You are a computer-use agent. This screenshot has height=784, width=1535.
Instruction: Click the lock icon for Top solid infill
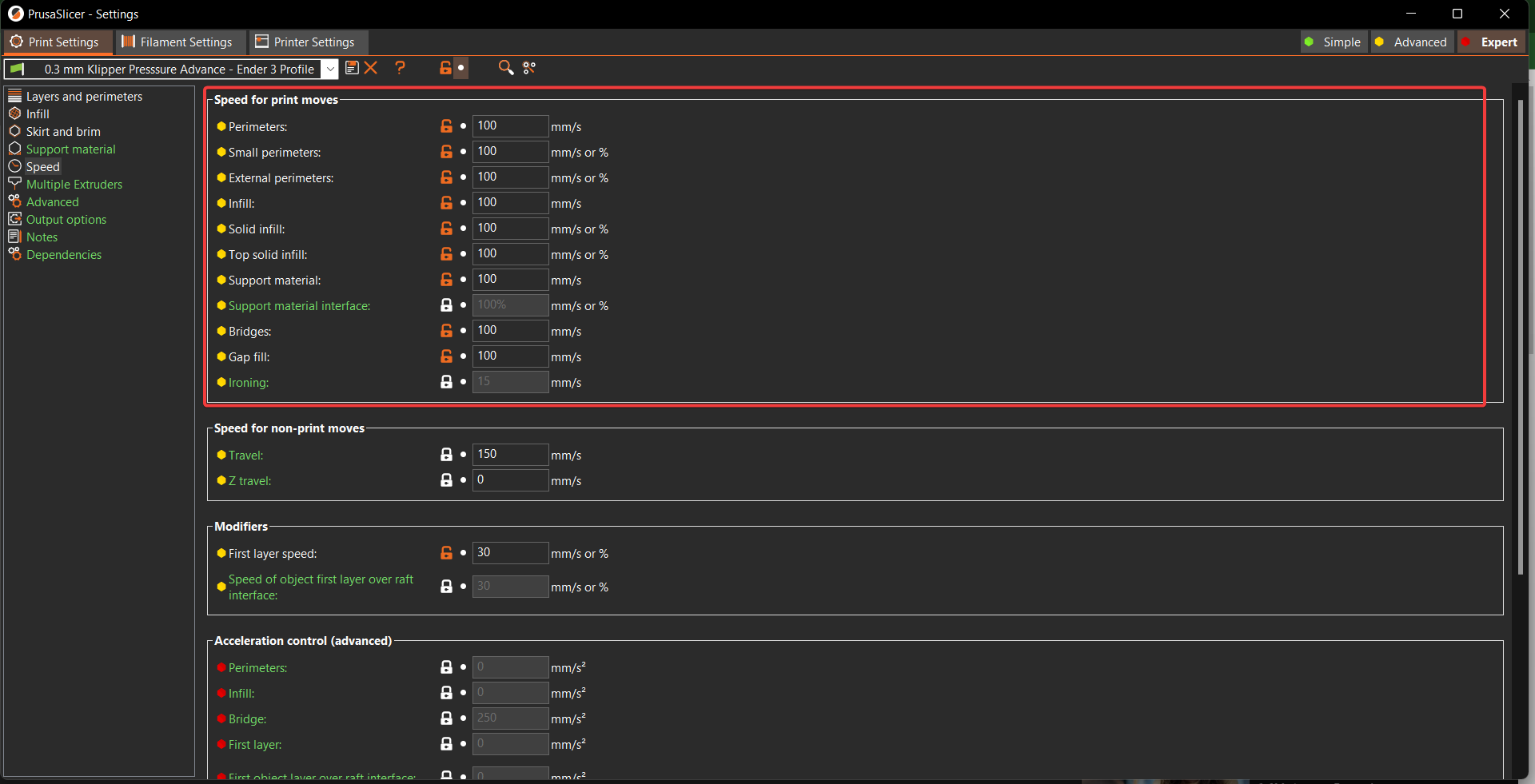click(446, 254)
